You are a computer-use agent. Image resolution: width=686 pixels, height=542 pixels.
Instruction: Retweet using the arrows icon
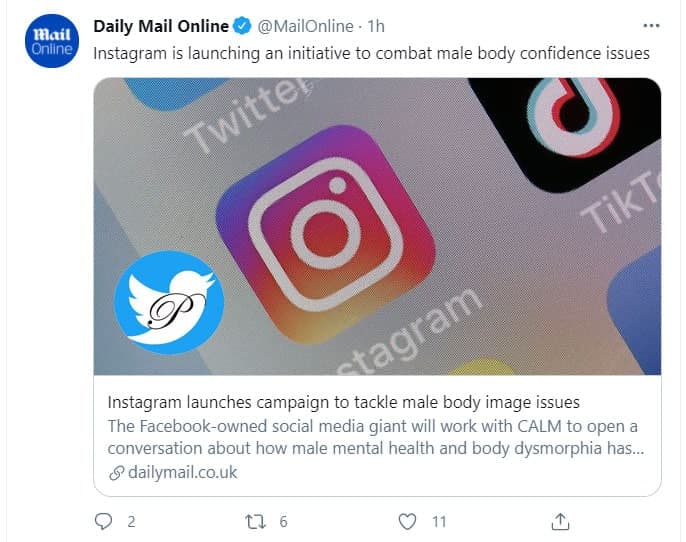pos(254,521)
